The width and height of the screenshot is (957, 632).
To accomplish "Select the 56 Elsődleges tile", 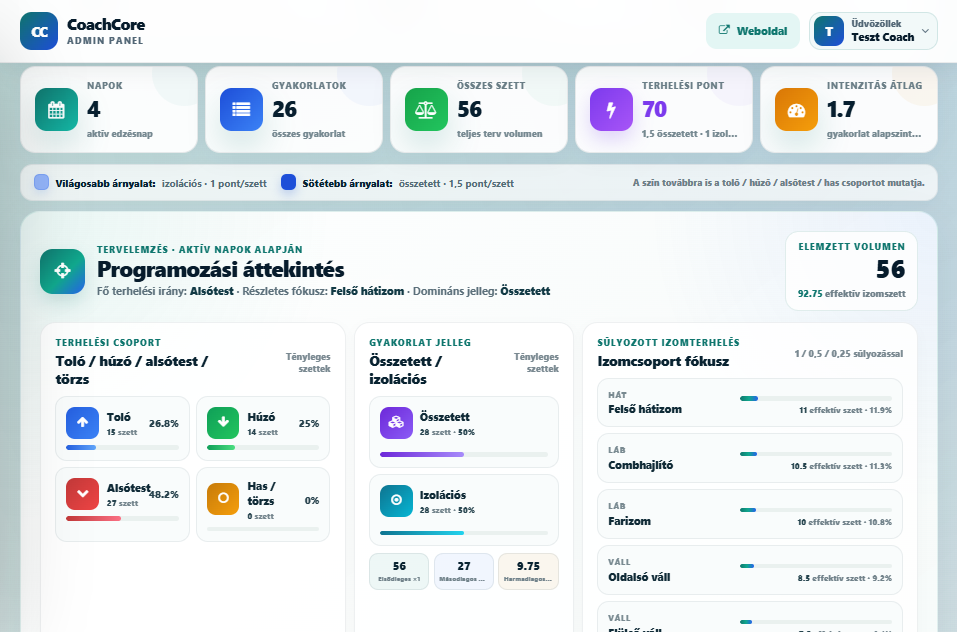I will click(399, 572).
